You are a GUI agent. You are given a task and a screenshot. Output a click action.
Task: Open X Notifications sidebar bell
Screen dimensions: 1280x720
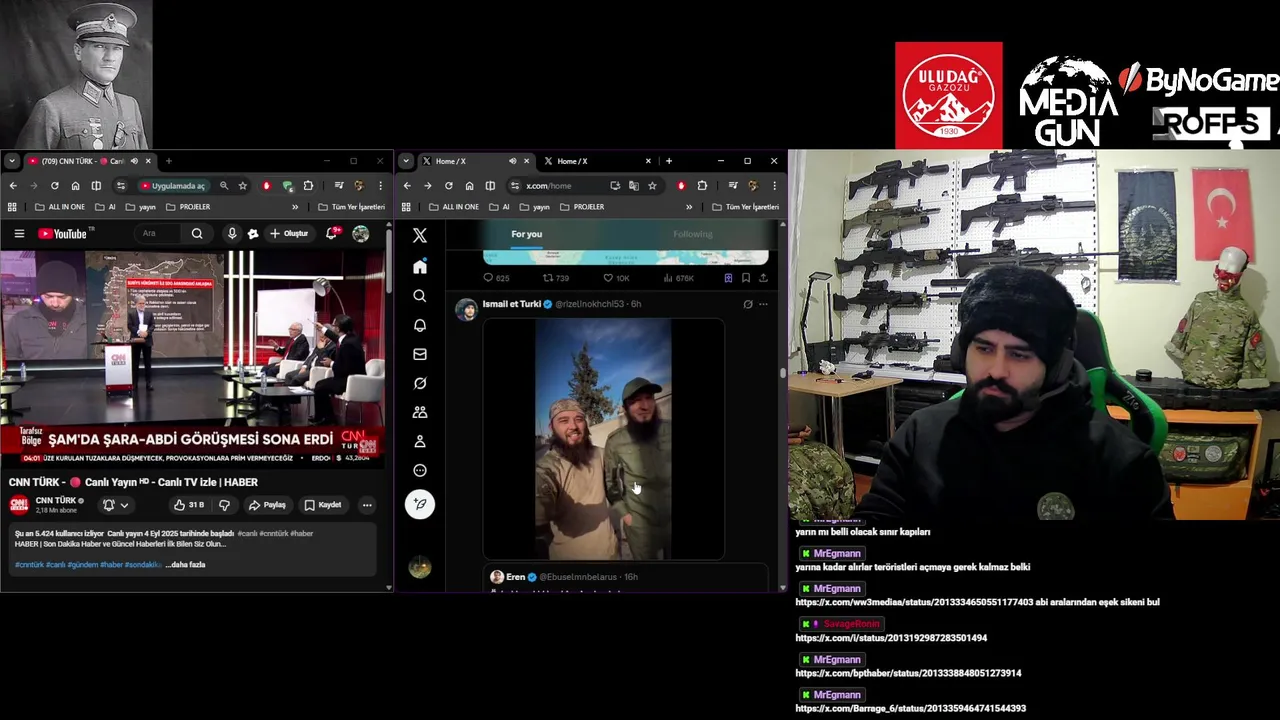tap(420, 325)
